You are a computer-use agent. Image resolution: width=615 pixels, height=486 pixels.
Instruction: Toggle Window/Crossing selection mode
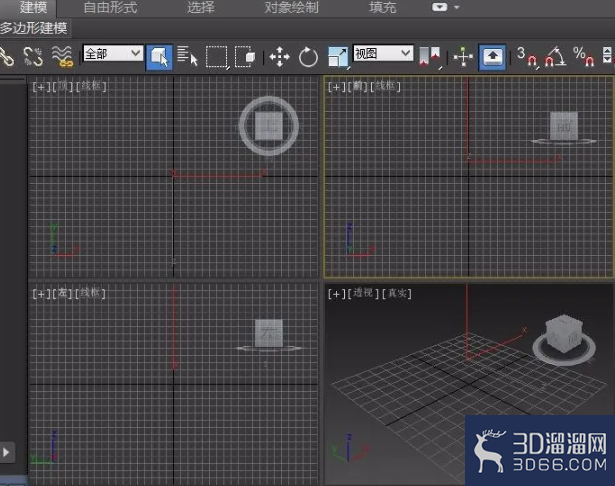pyautogui.click(x=245, y=57)
